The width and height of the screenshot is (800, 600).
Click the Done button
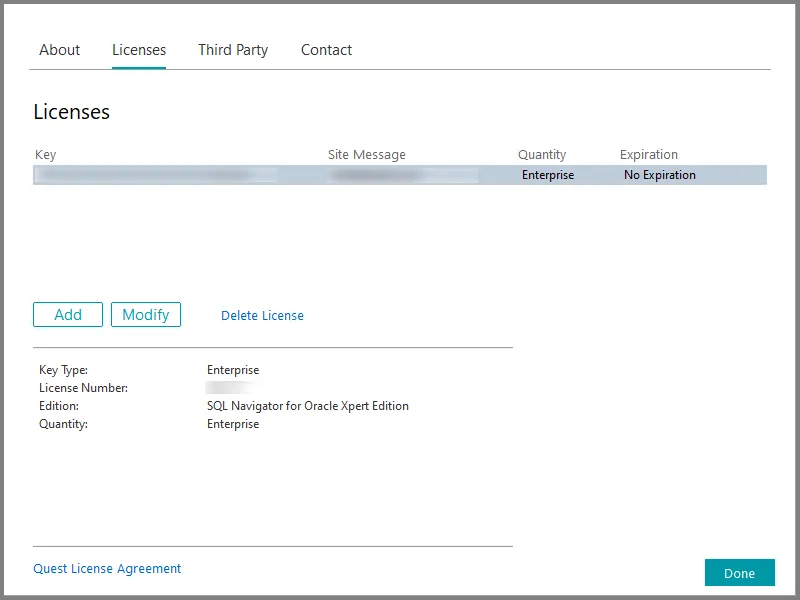[740, 573]
